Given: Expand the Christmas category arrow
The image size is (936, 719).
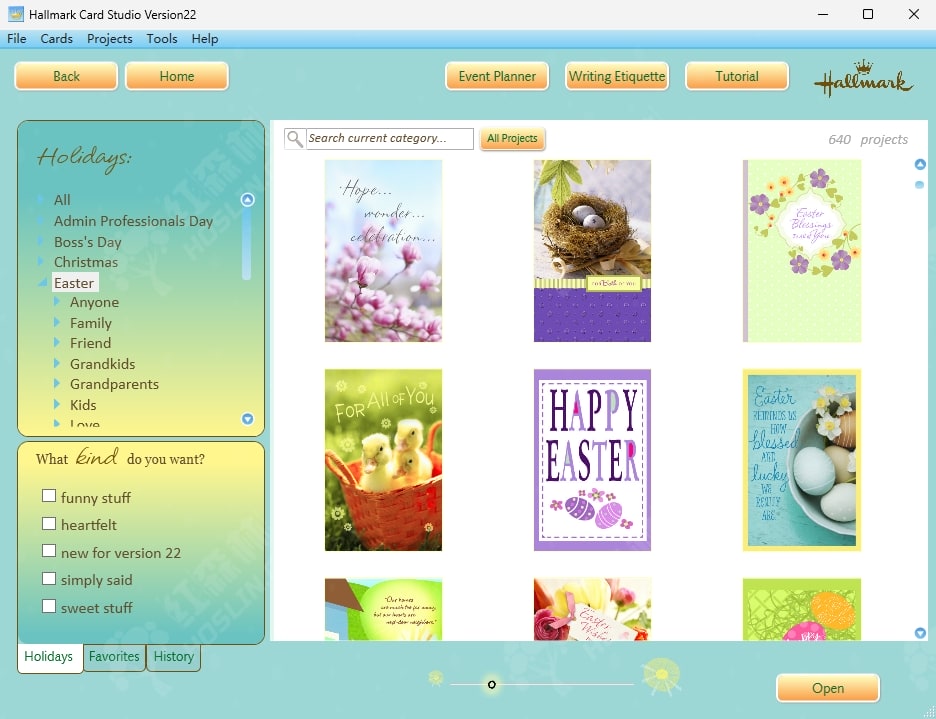Looking at the screenshot, I should [41, 262].
